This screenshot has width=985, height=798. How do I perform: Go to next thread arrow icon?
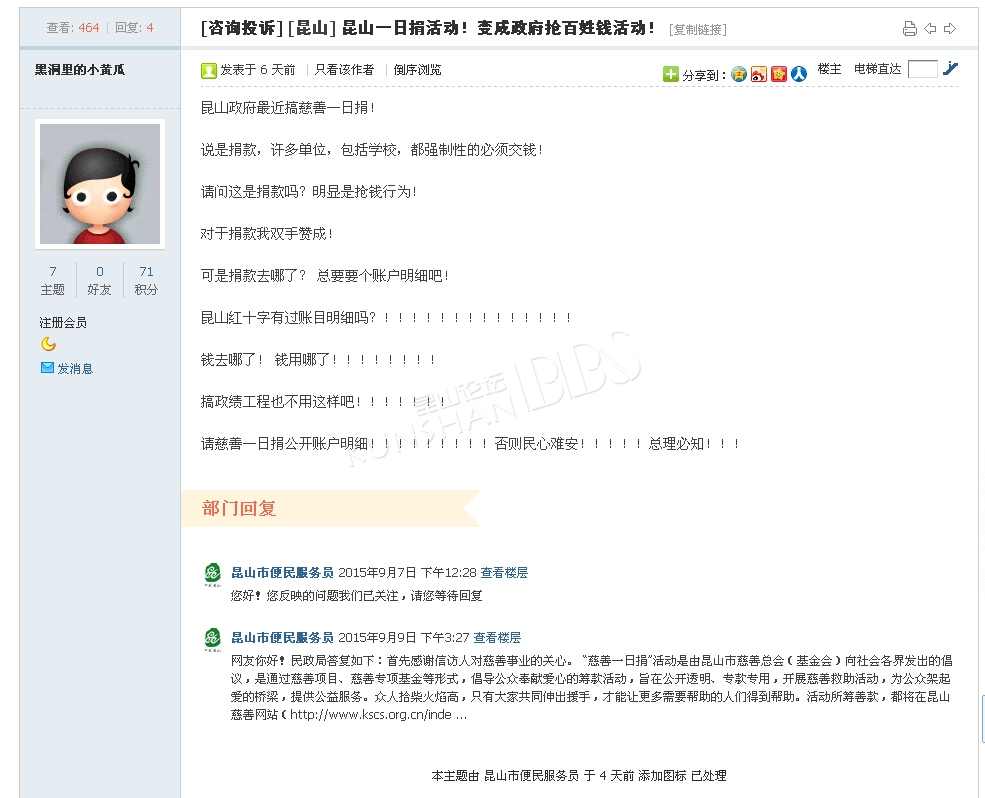[950, 28]
